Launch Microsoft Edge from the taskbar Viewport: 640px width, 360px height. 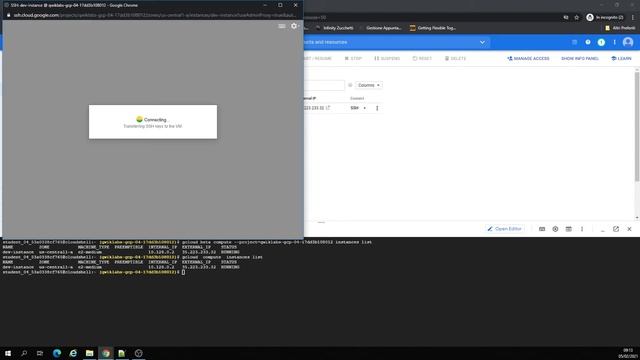point(57,353)
